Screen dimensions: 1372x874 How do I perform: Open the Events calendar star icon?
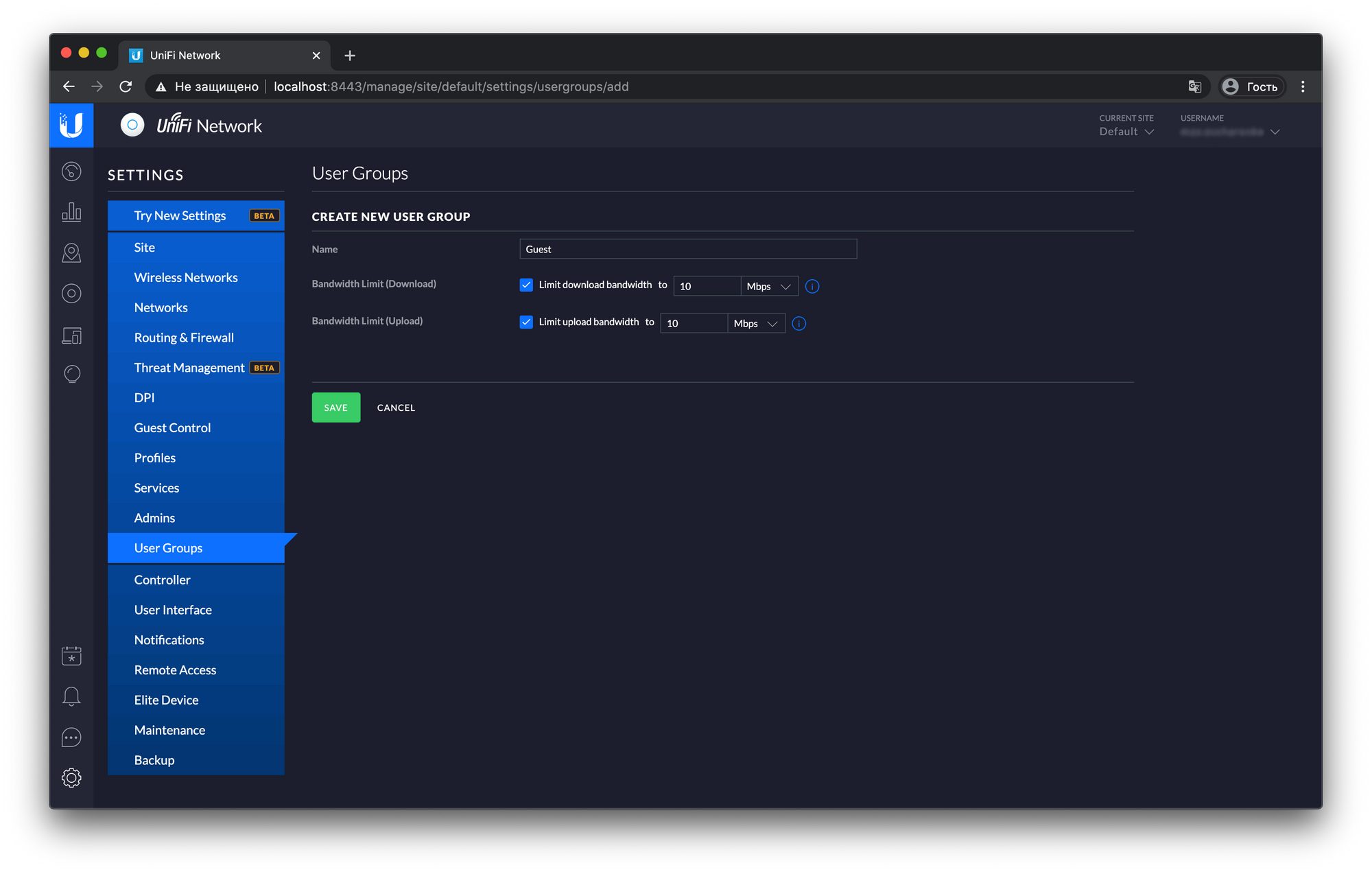coord(71,656)
